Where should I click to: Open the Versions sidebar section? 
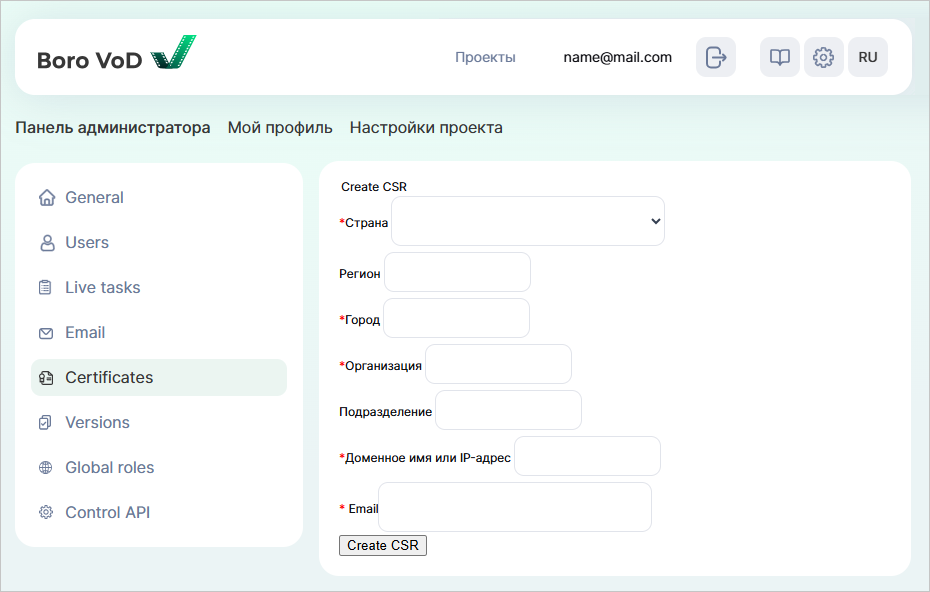(x=159, y=422)
